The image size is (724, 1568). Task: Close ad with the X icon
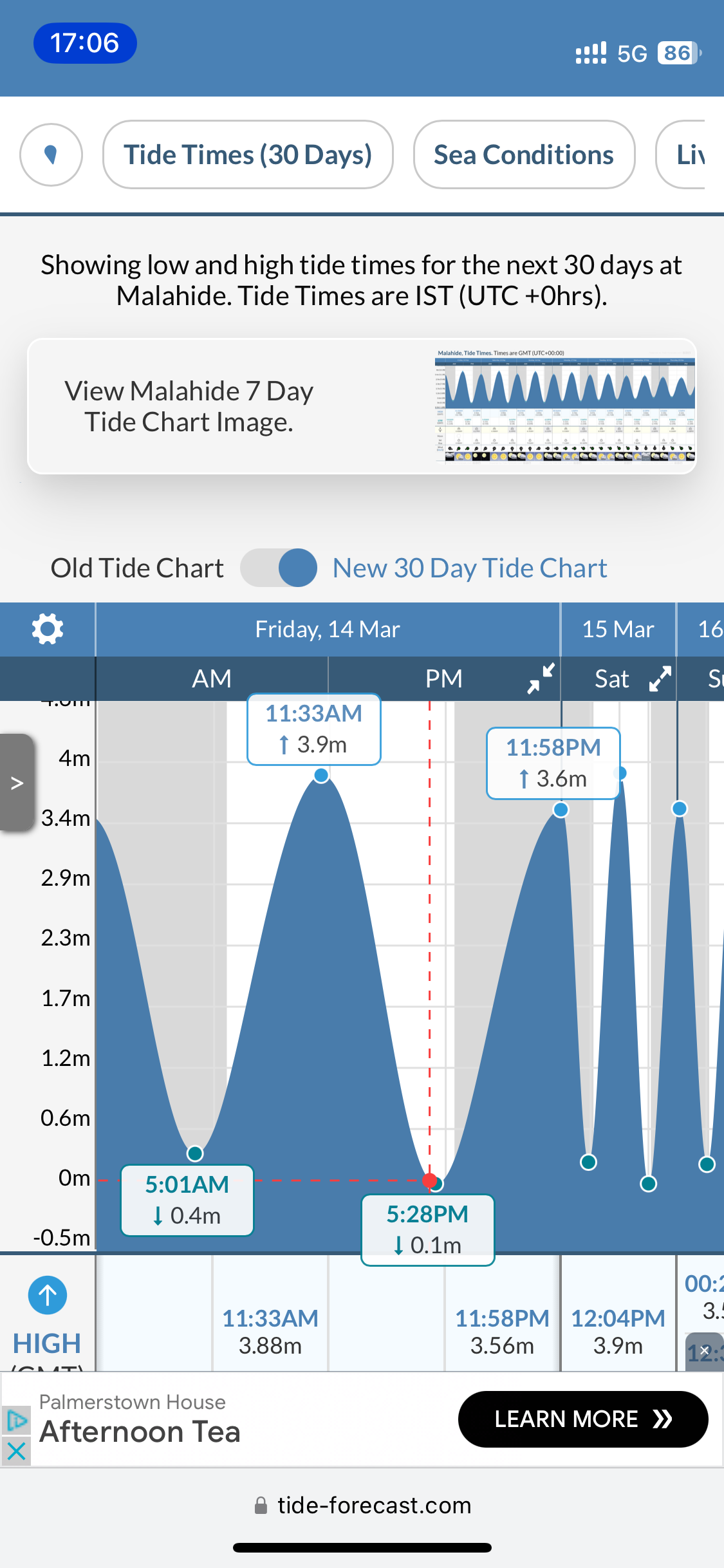16,1451
